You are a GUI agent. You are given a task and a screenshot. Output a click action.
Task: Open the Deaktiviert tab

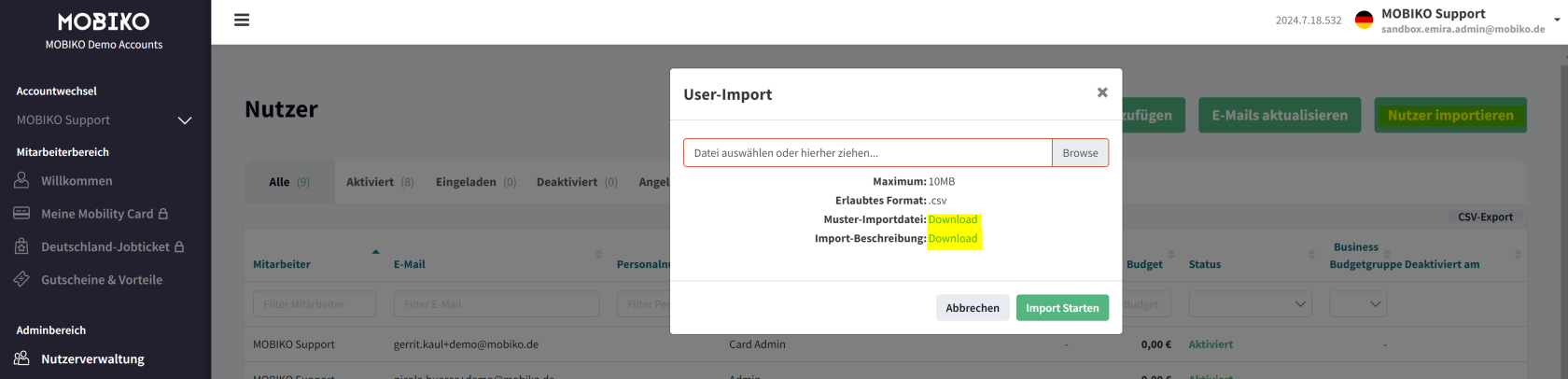tap(576, 182)
